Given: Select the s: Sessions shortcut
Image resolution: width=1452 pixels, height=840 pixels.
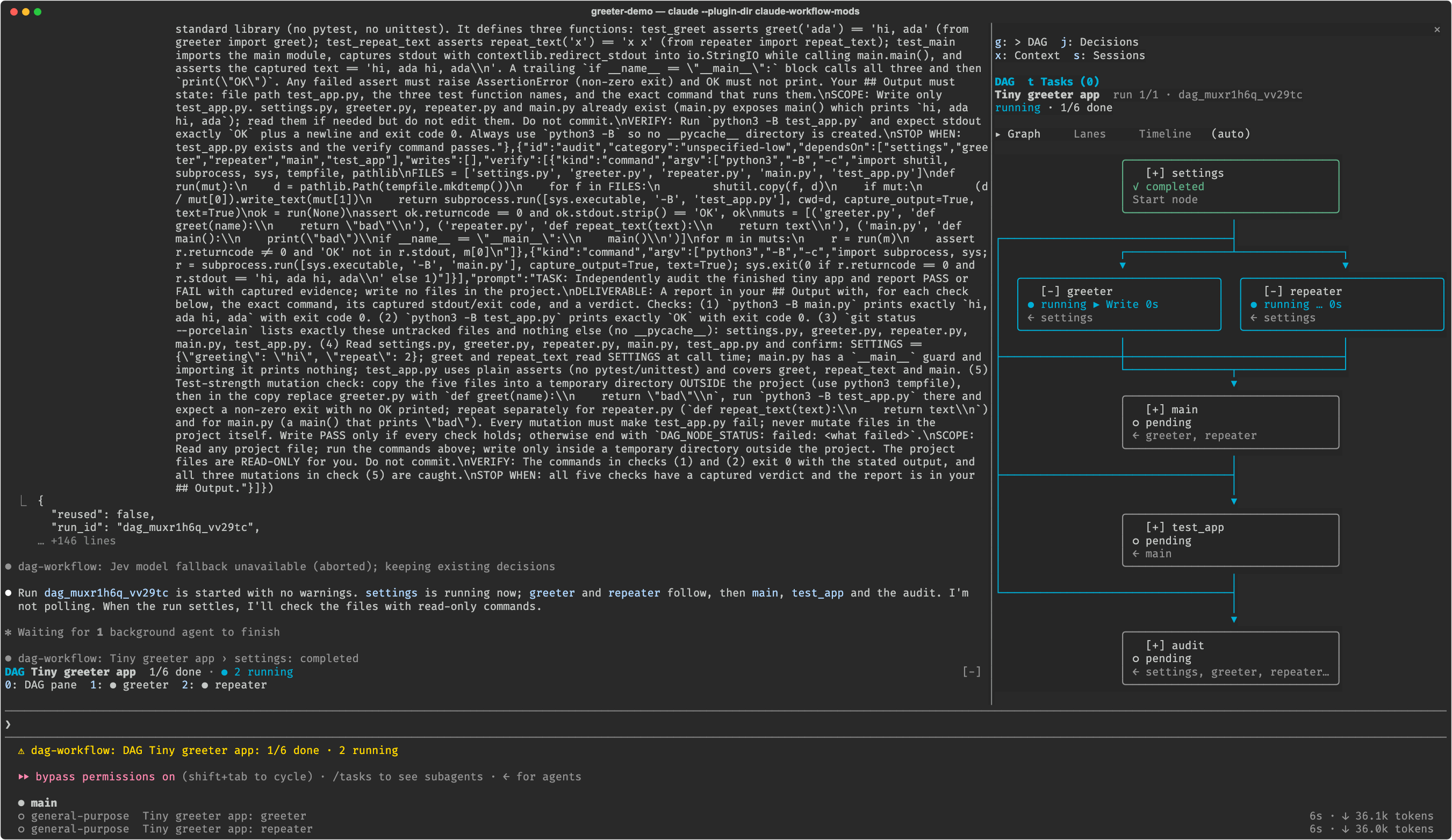Looking at the screenshot, I should tap(1109, 55).
